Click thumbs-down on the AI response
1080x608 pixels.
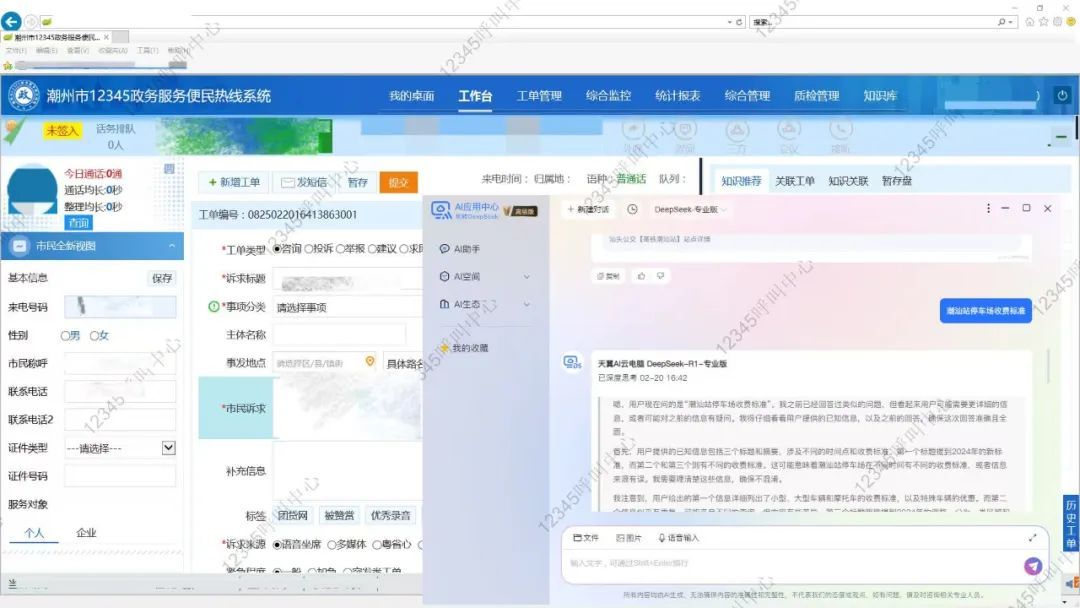point(659,276)
